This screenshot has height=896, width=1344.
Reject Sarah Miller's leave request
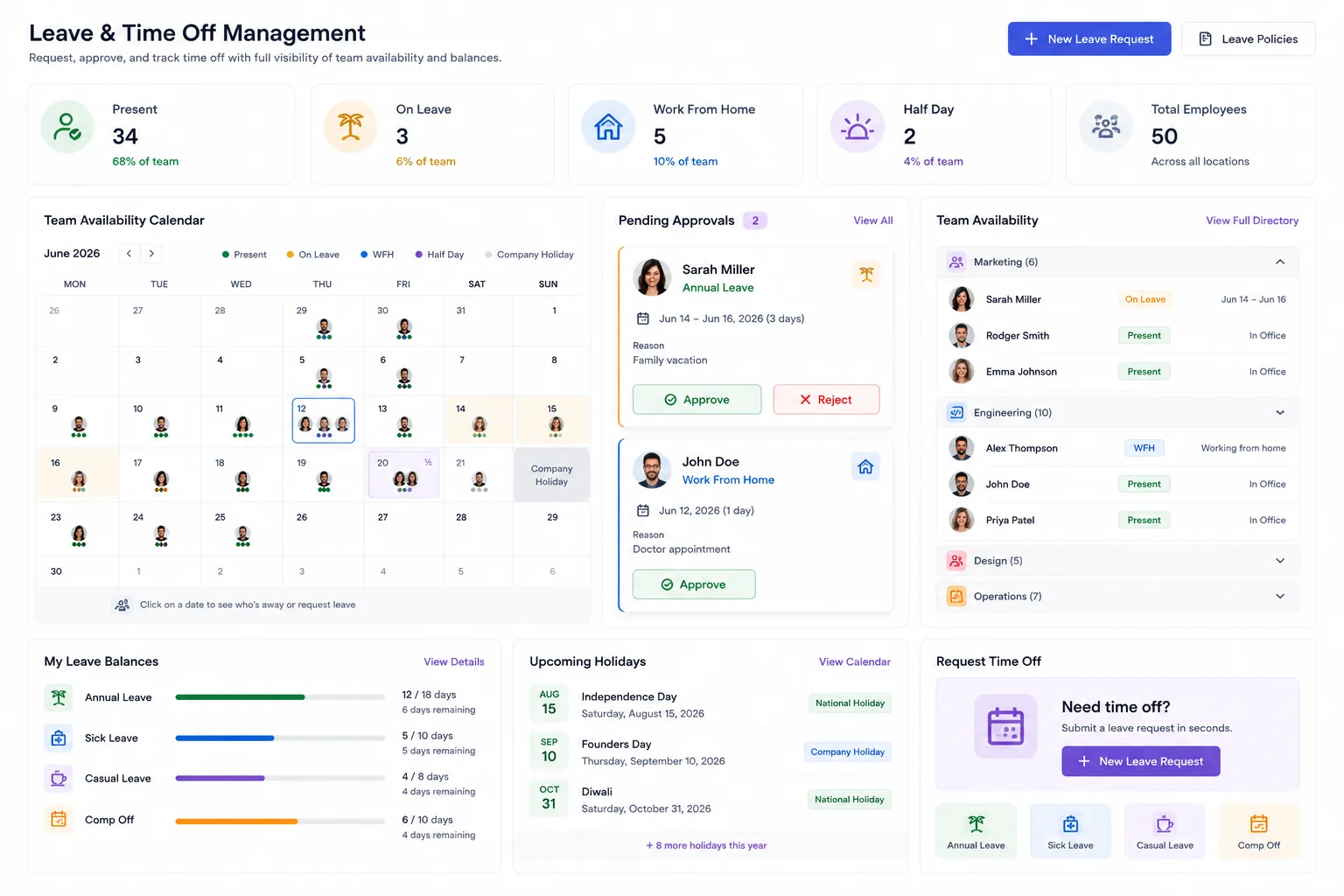(826, 400)
